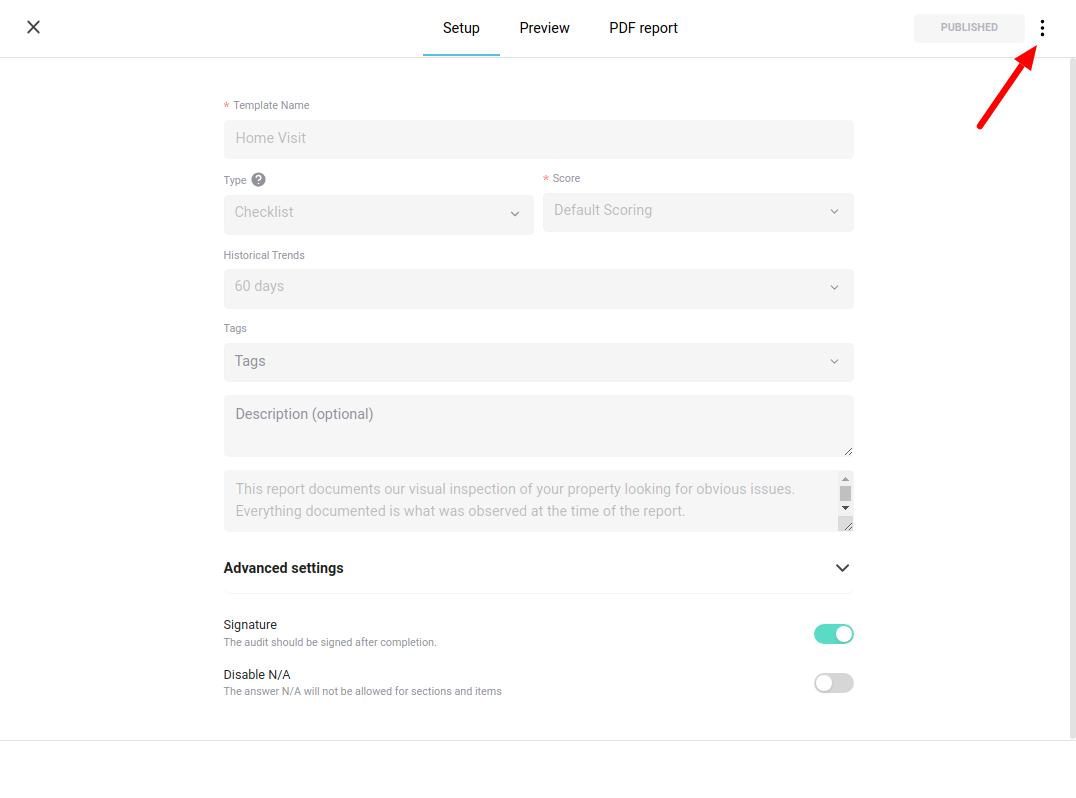Collapse the Advanced settings section
This screenshot has width=1076, height=798.
tap(842, 568)
